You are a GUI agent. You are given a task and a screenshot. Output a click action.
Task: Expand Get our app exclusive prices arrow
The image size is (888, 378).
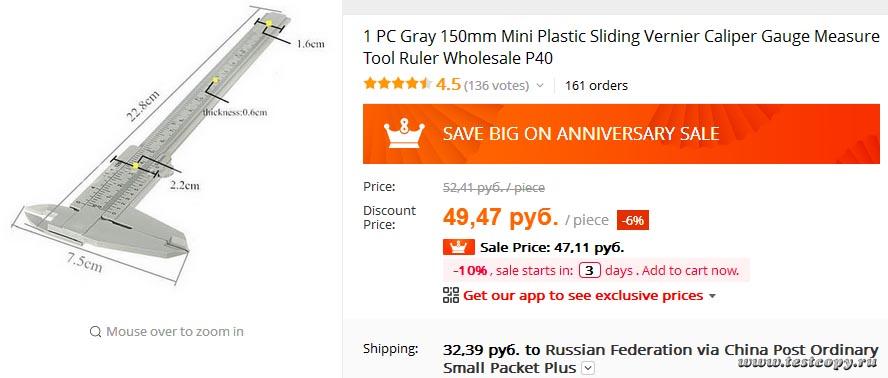712,296
